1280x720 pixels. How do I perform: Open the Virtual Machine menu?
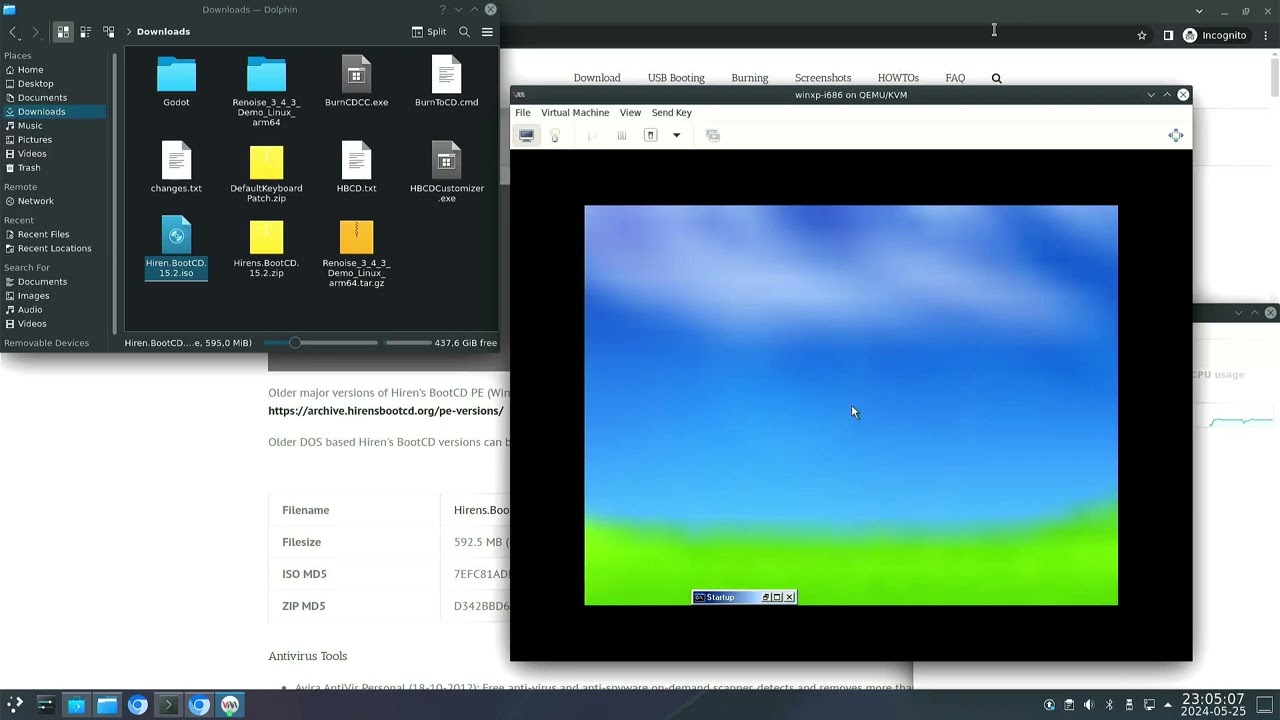pyautogui.click(x=575, y=113)
